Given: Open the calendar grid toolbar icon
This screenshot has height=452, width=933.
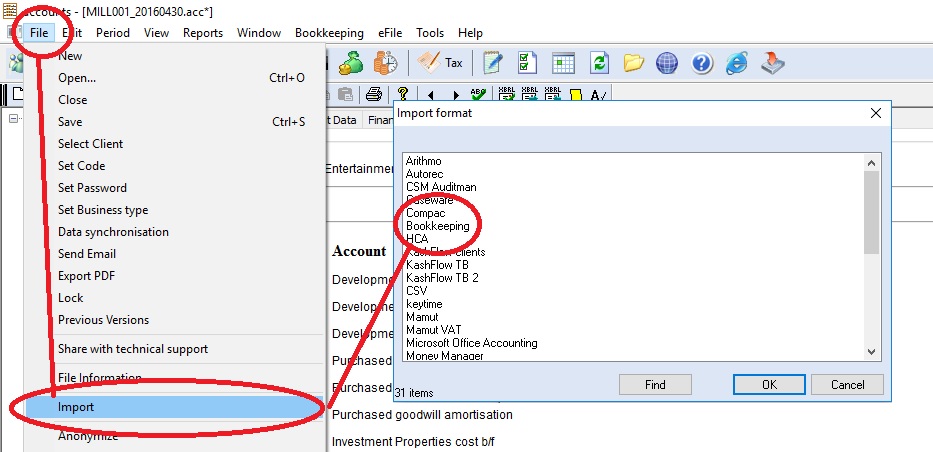Looking at the screenshot, I should 563,62.
